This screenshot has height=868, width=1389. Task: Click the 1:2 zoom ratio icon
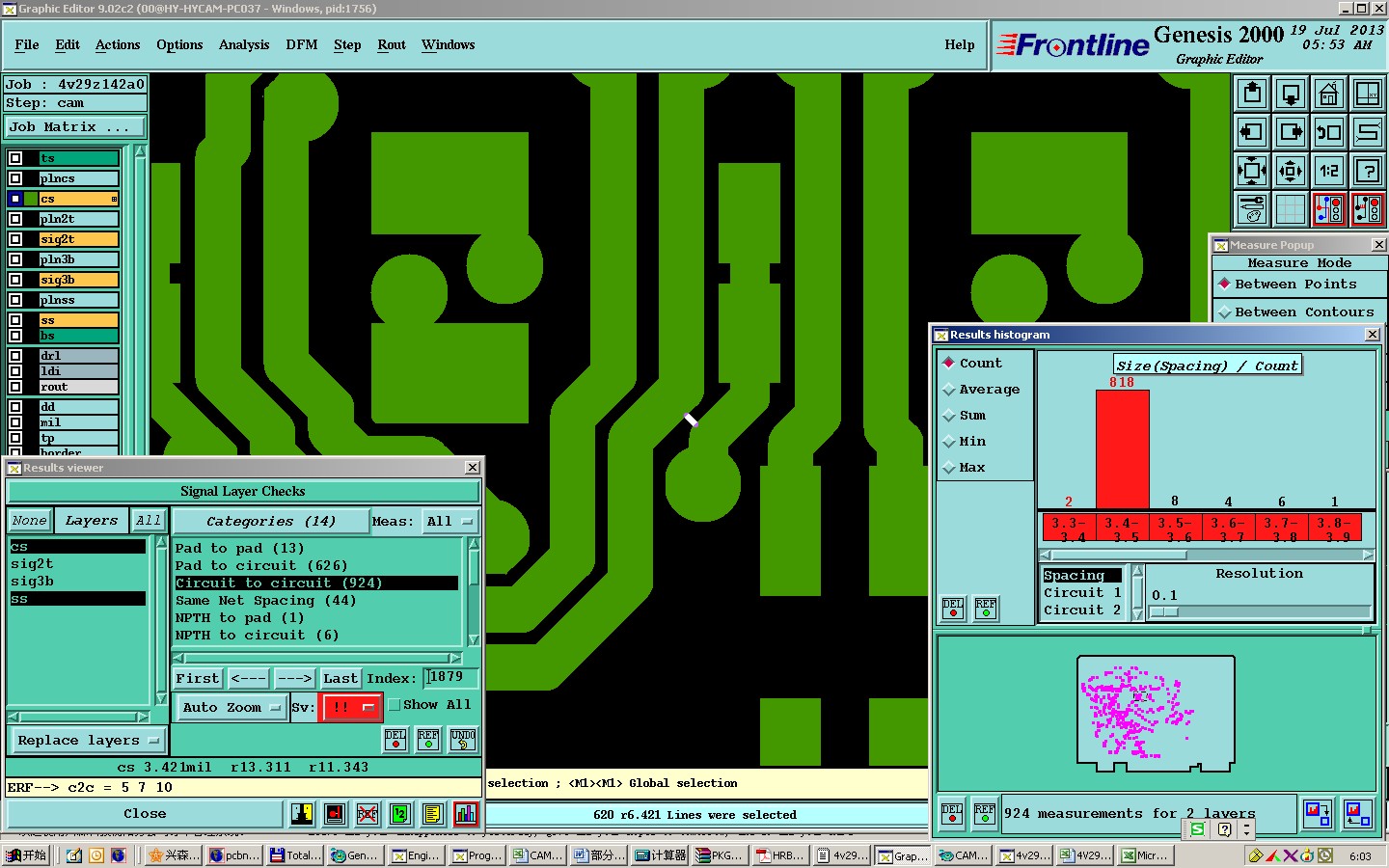1329,171
